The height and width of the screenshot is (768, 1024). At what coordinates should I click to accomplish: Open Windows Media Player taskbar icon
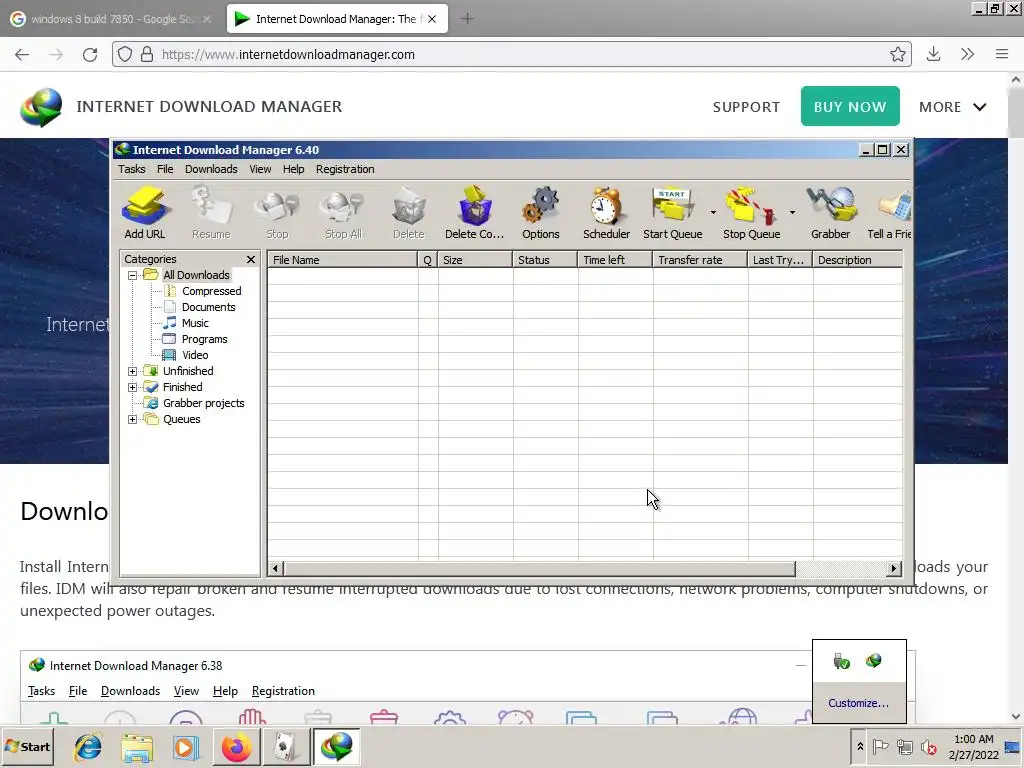(x=186, y=746)
